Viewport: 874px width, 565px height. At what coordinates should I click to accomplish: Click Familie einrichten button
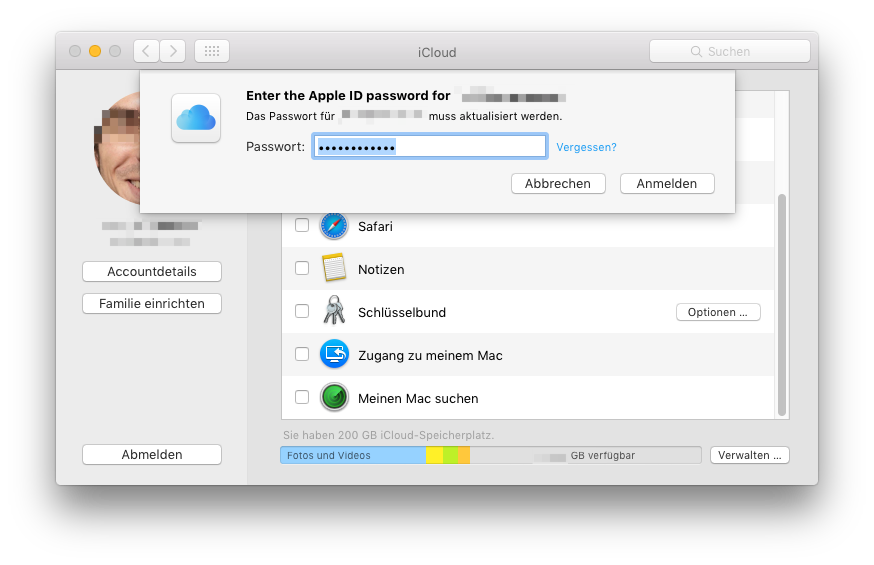152,303
